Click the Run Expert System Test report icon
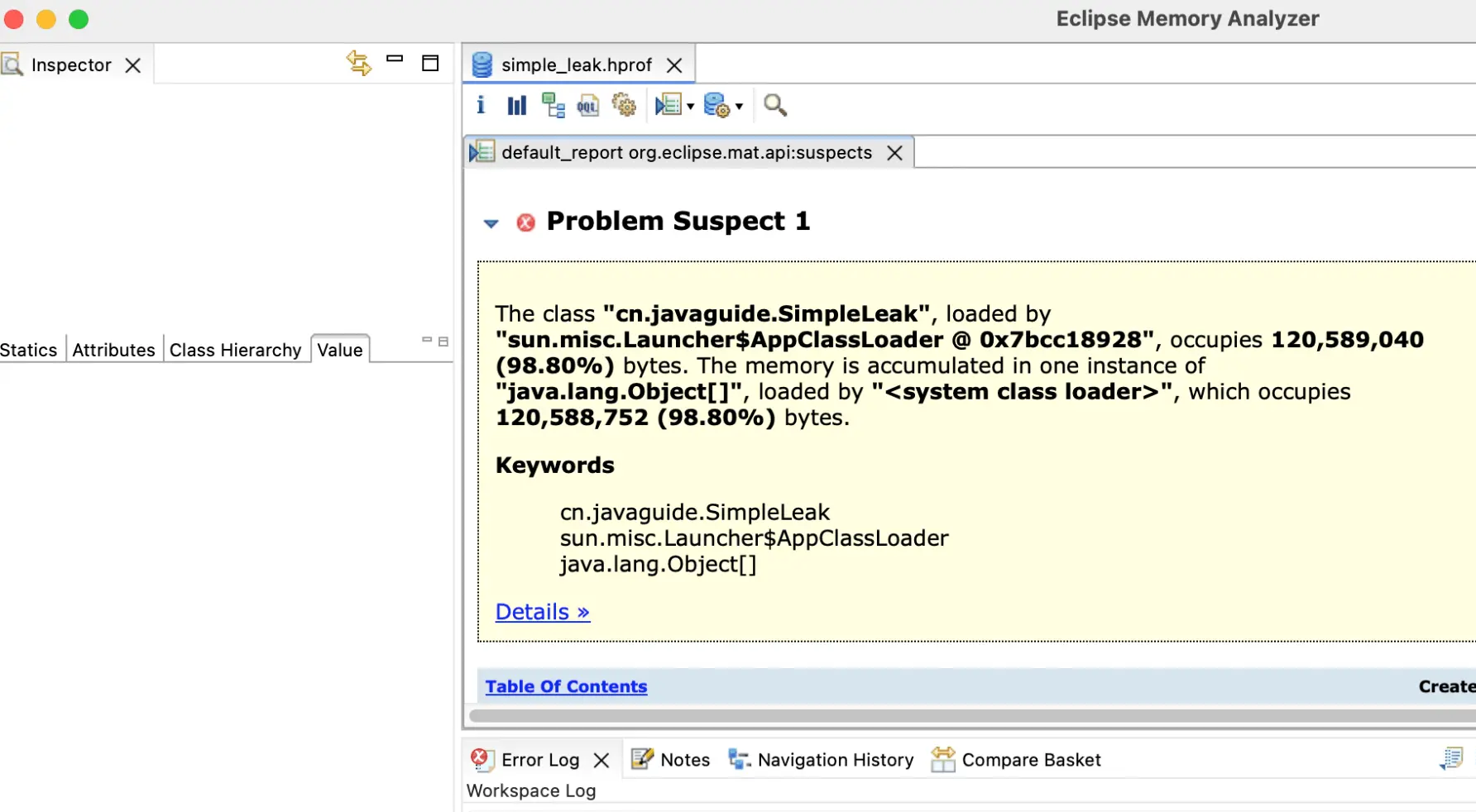 point(667,105)
